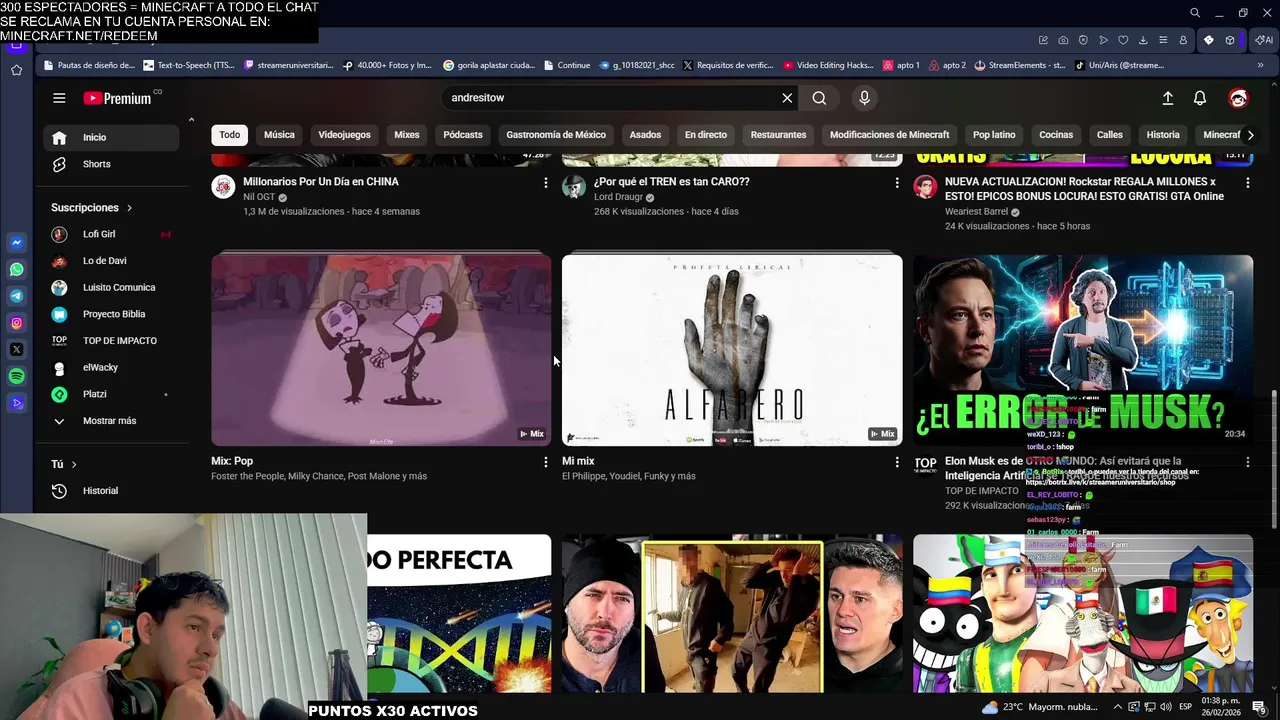Open Opera sidebar bookmarks star icon

point(17,70)
